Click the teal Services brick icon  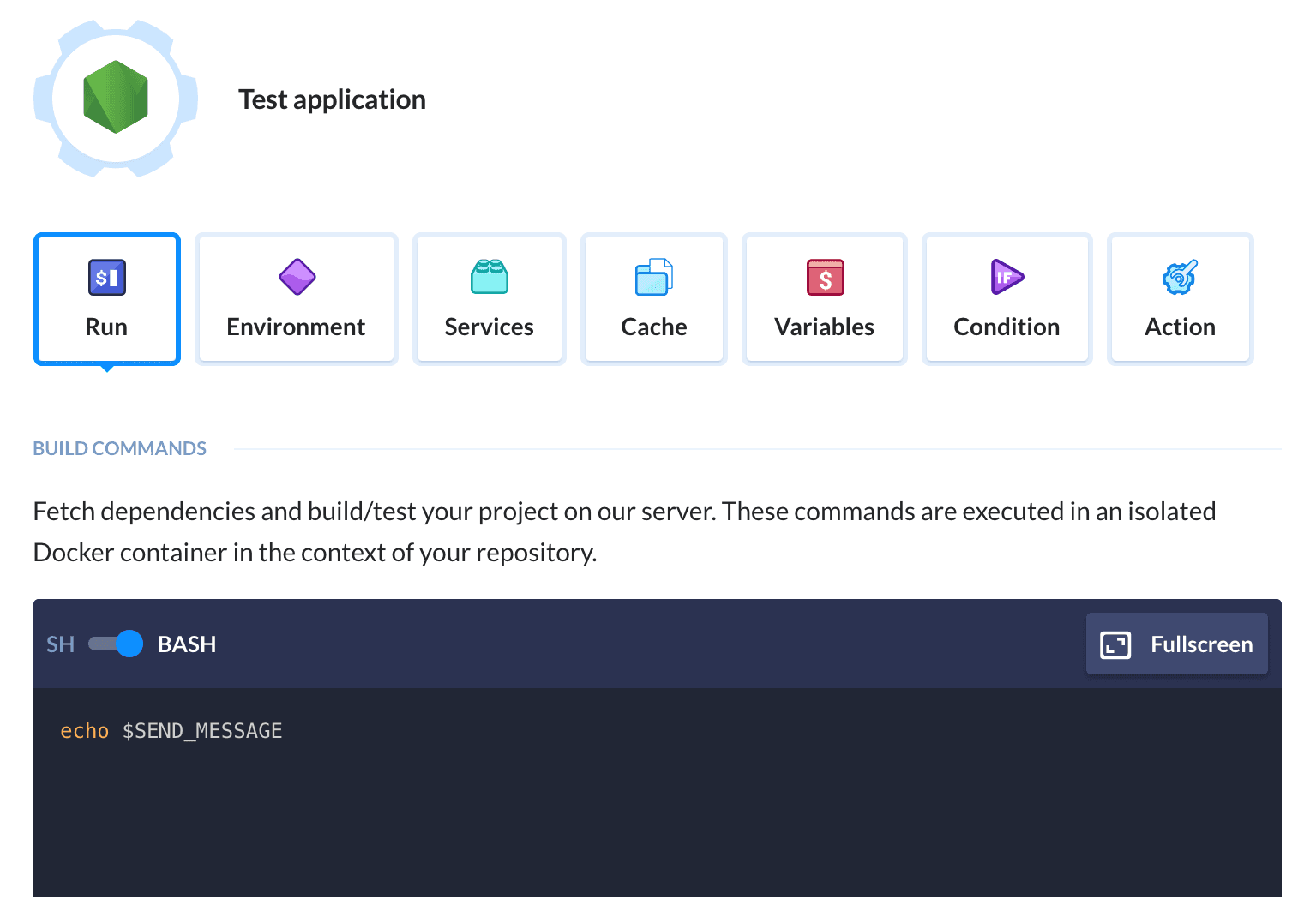489,277
